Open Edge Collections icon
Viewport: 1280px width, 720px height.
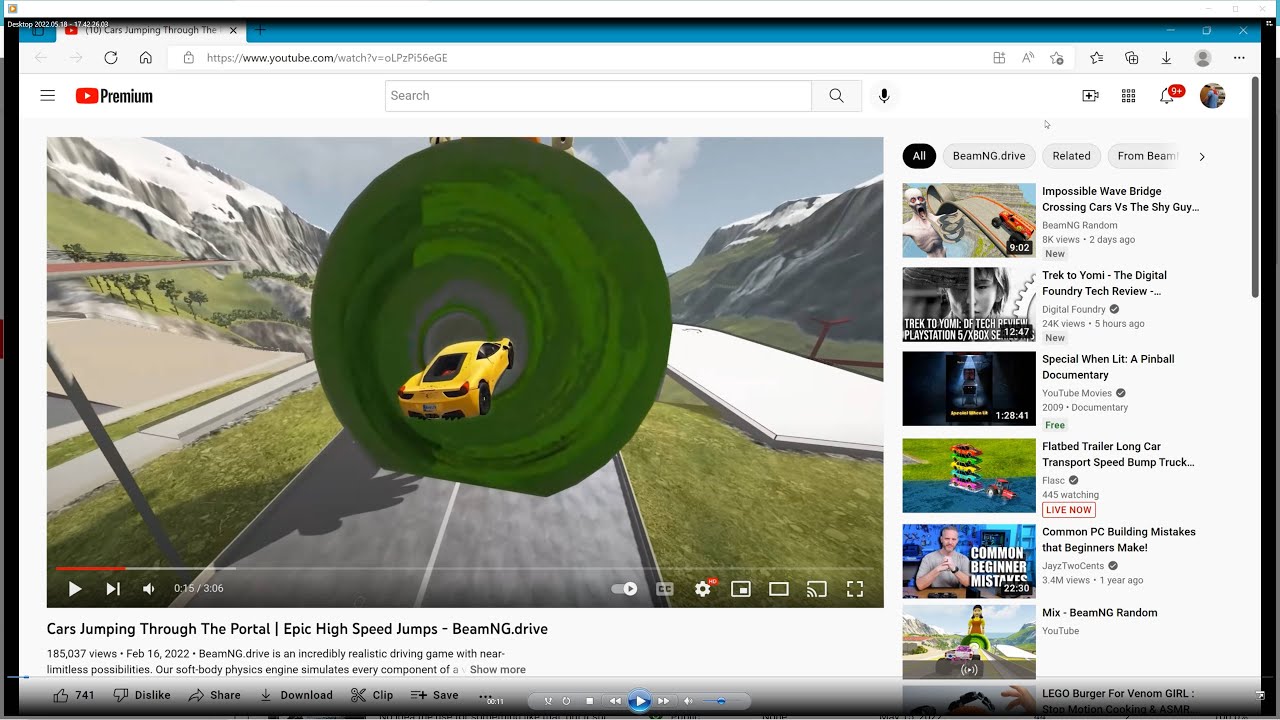(x=1131, y=58)
